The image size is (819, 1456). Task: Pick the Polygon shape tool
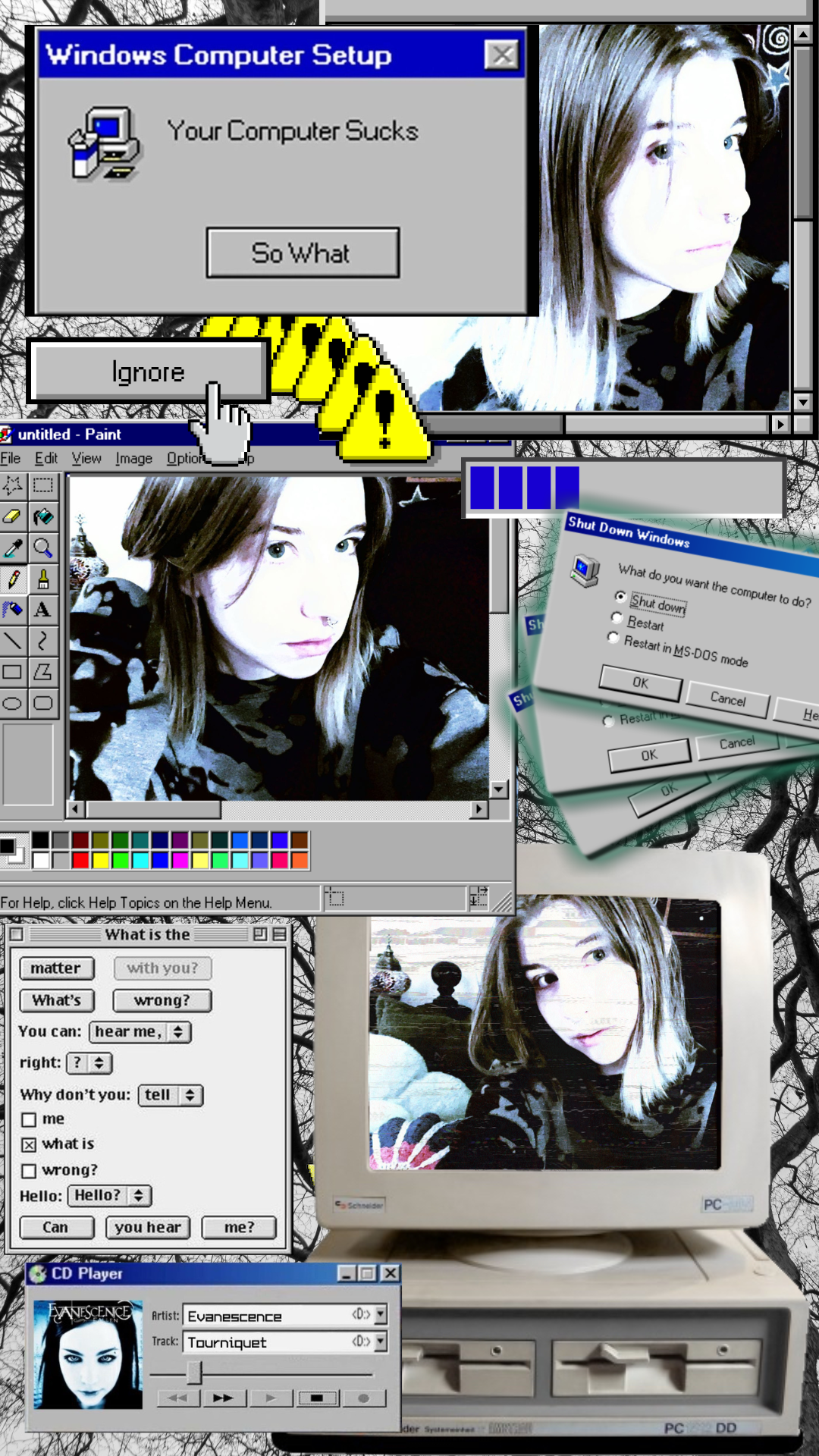43,672
